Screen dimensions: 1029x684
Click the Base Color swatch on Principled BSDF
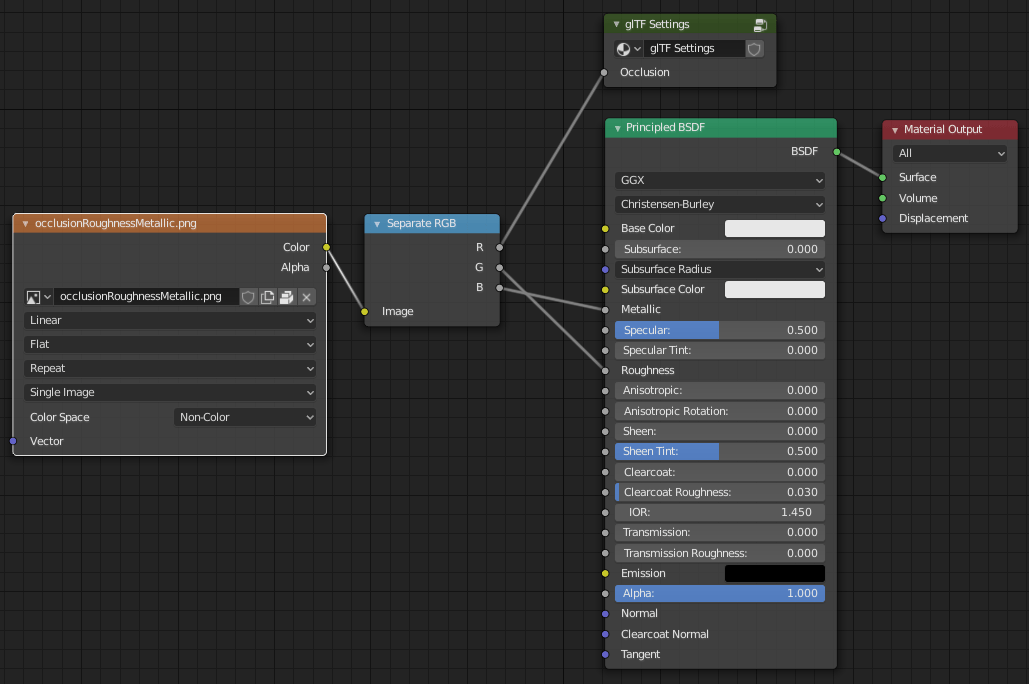(774, 228)
